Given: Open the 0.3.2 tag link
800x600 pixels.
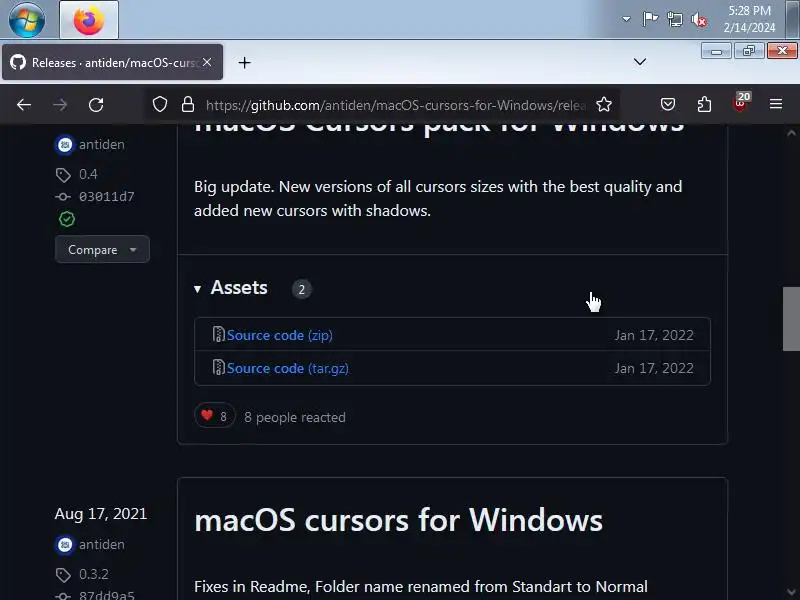Looking at the screenshot, I should pos(94,574).
